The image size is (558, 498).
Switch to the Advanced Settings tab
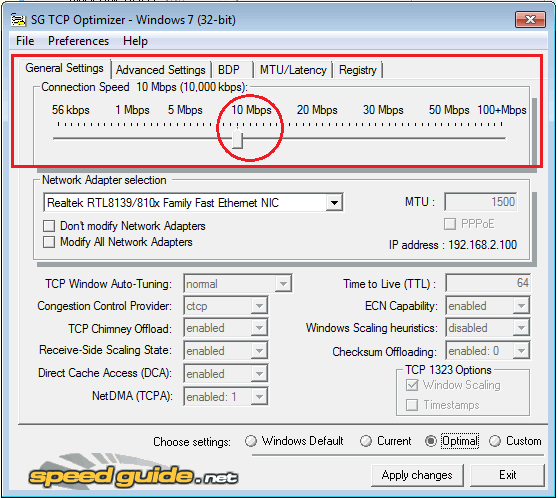(x=161, y=70)
